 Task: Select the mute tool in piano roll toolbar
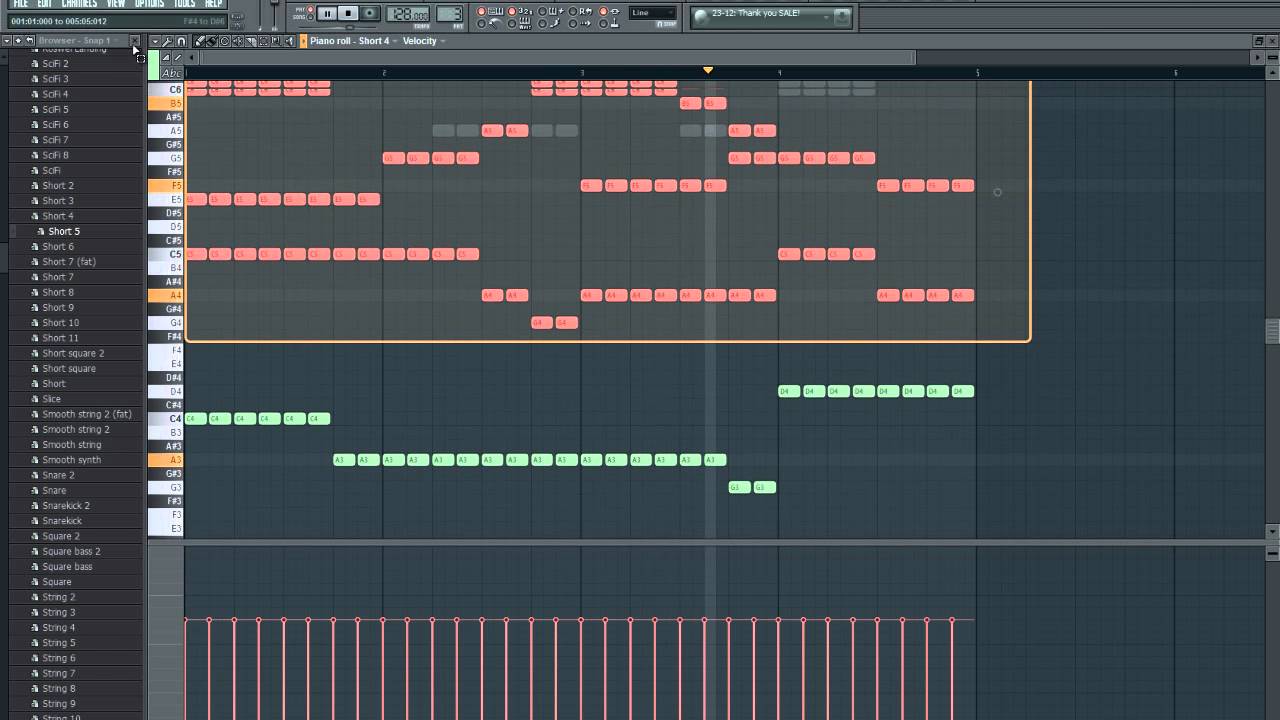point(237,41)
